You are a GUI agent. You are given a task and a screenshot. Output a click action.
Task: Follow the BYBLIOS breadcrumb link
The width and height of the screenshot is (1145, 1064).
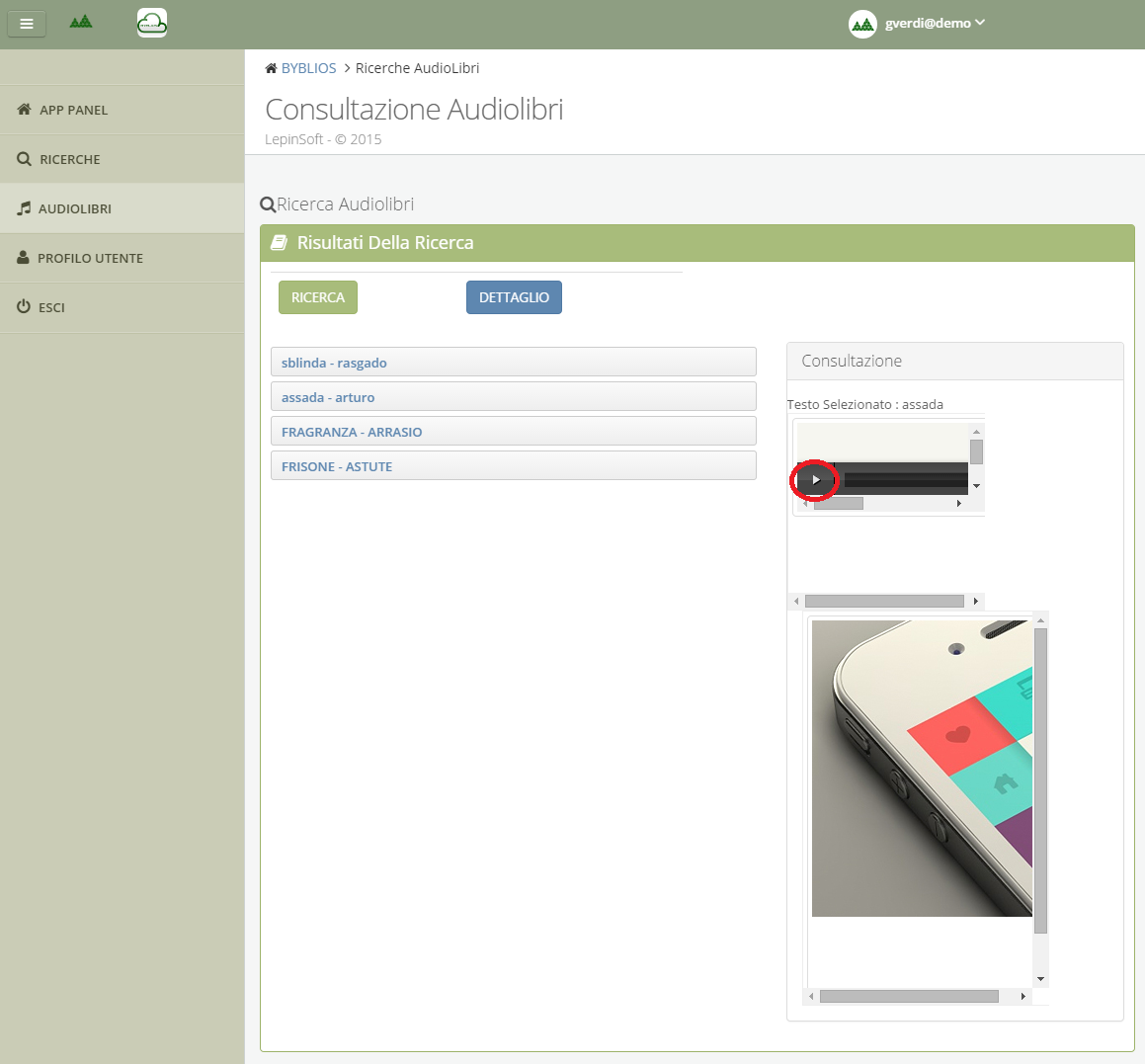309,68
